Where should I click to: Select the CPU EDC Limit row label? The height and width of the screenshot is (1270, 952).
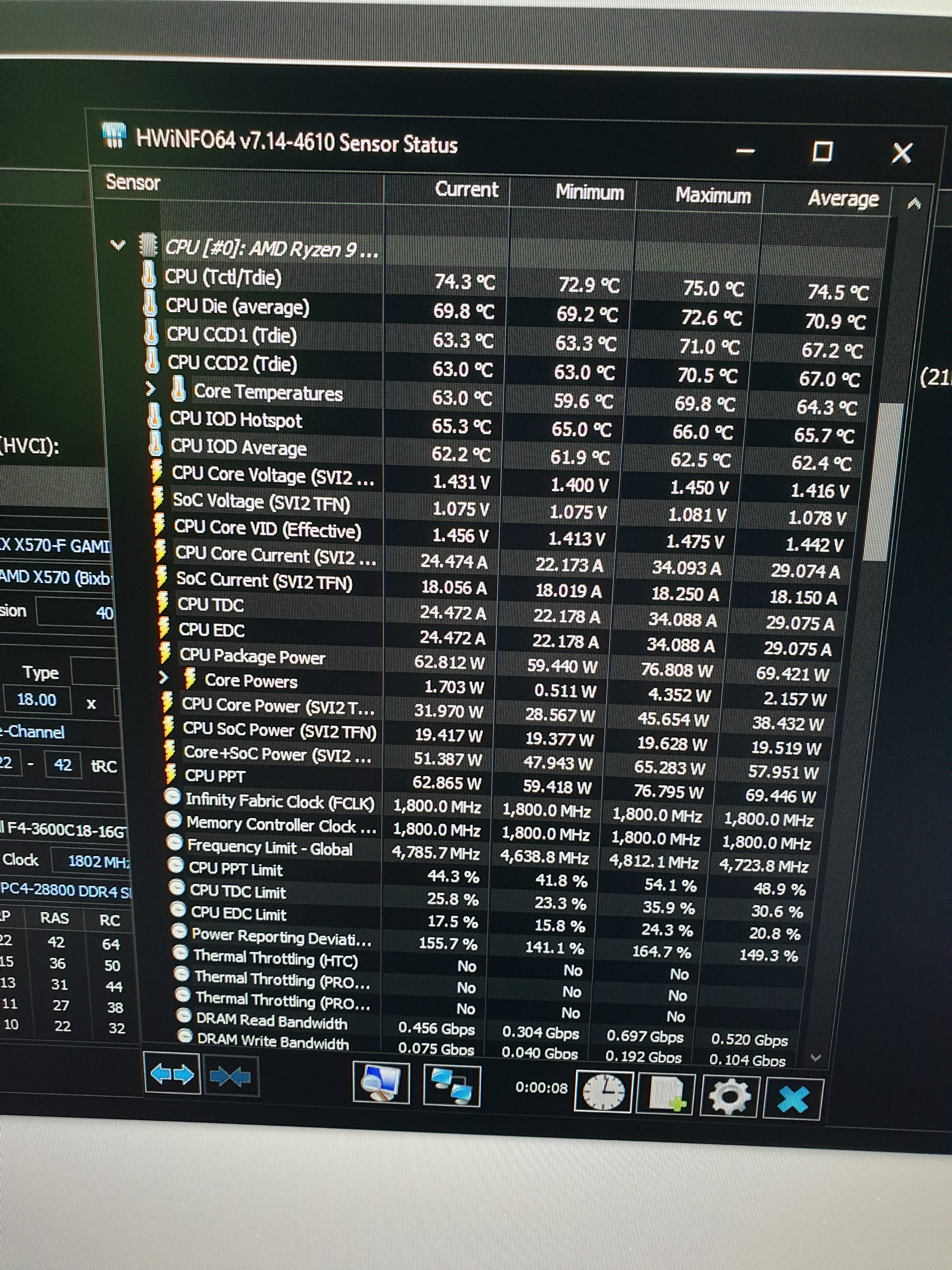pyautogui.click(x=238, y=913)
